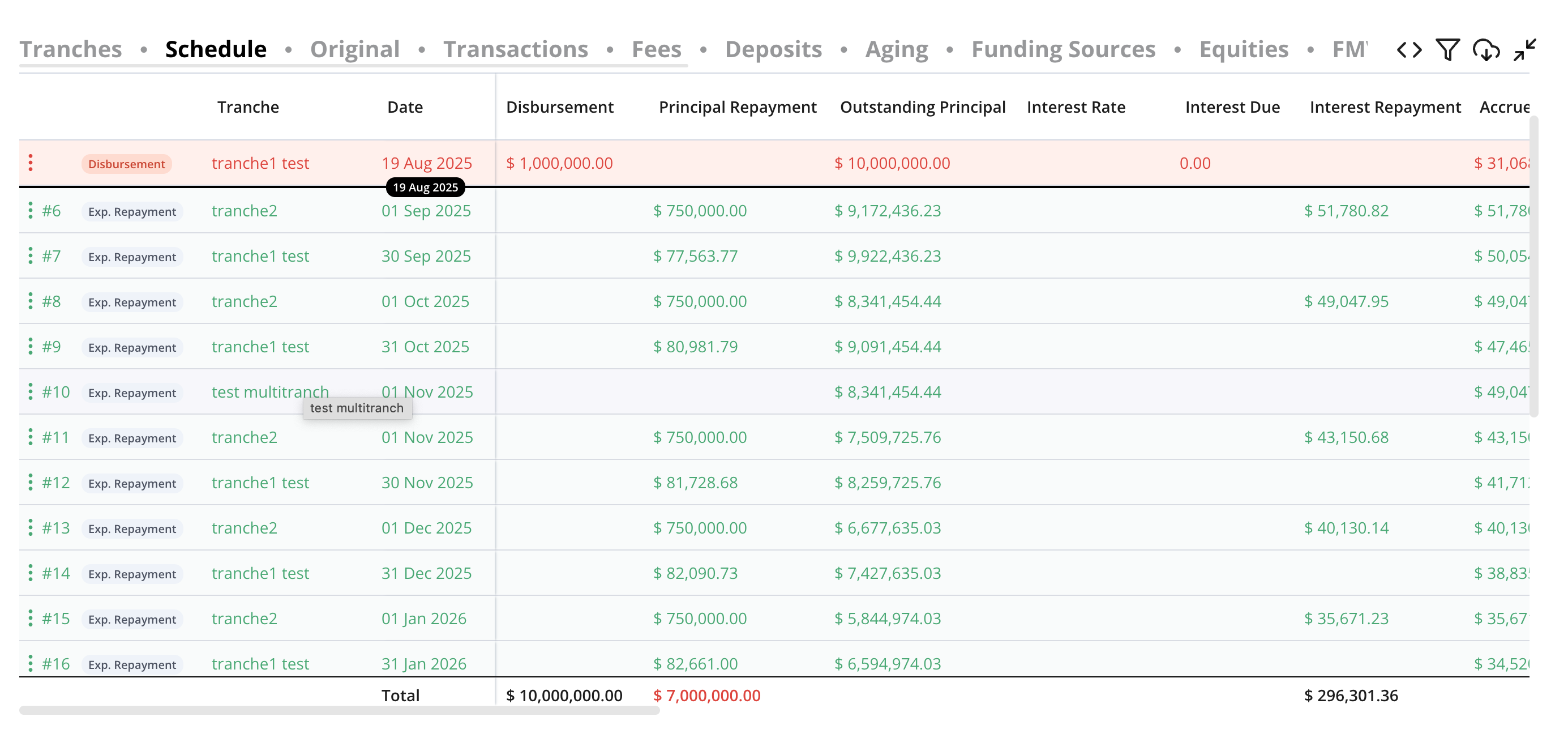Viewport: 1568px width, 742px height.
Task: Open three-dot menu for row #9
Action: (31, 347)
